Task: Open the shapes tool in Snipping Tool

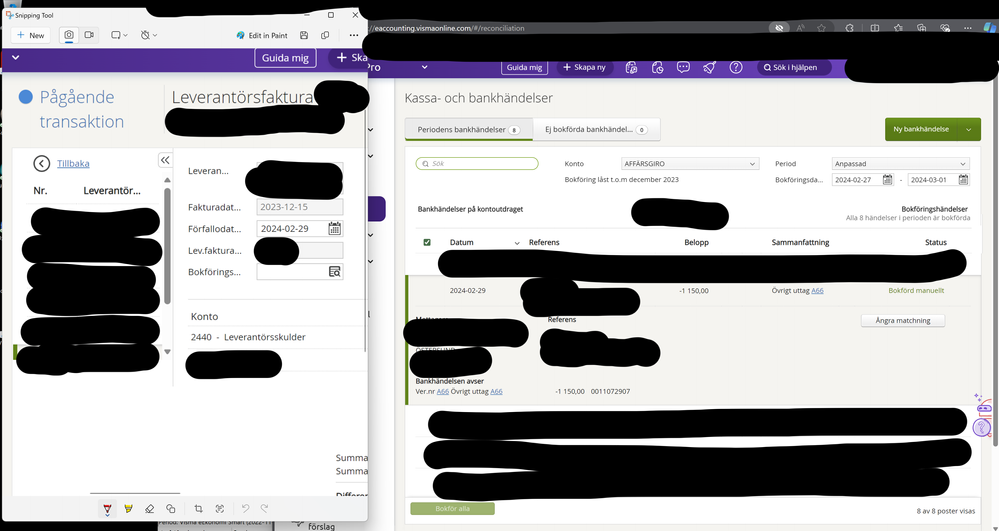Action: (171, 509)
